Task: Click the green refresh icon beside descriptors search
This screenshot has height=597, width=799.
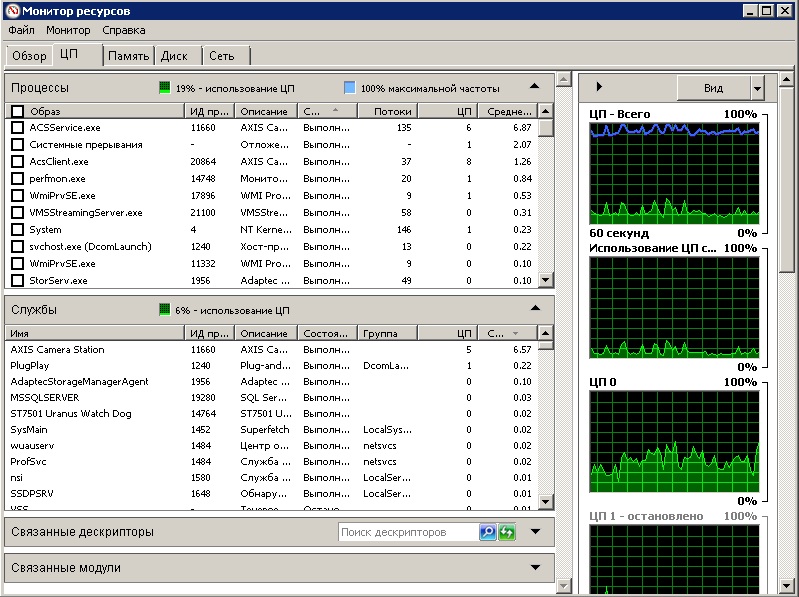Action: click(507, 532)
